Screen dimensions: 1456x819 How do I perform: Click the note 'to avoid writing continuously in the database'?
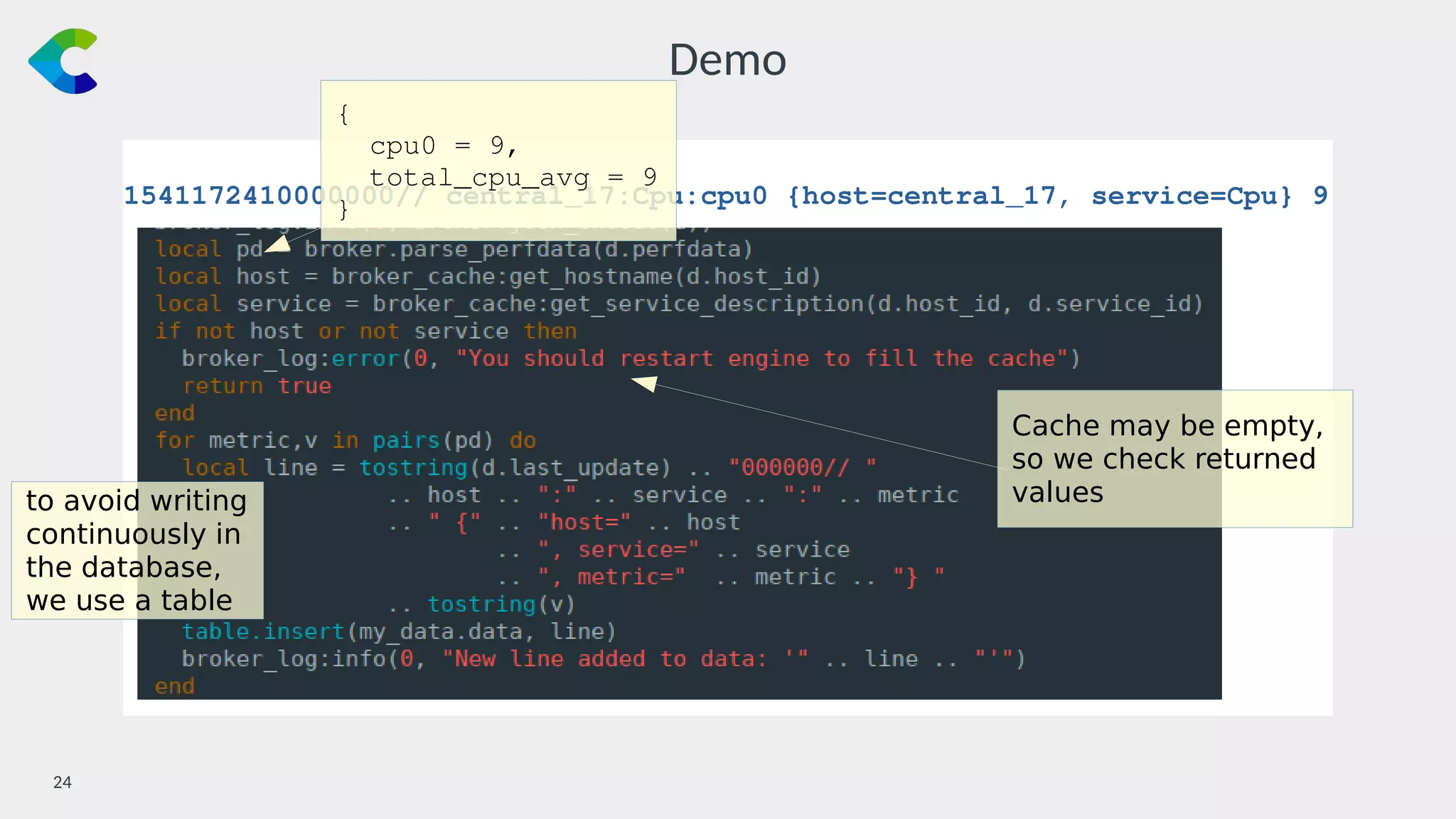tap(137, 550)
